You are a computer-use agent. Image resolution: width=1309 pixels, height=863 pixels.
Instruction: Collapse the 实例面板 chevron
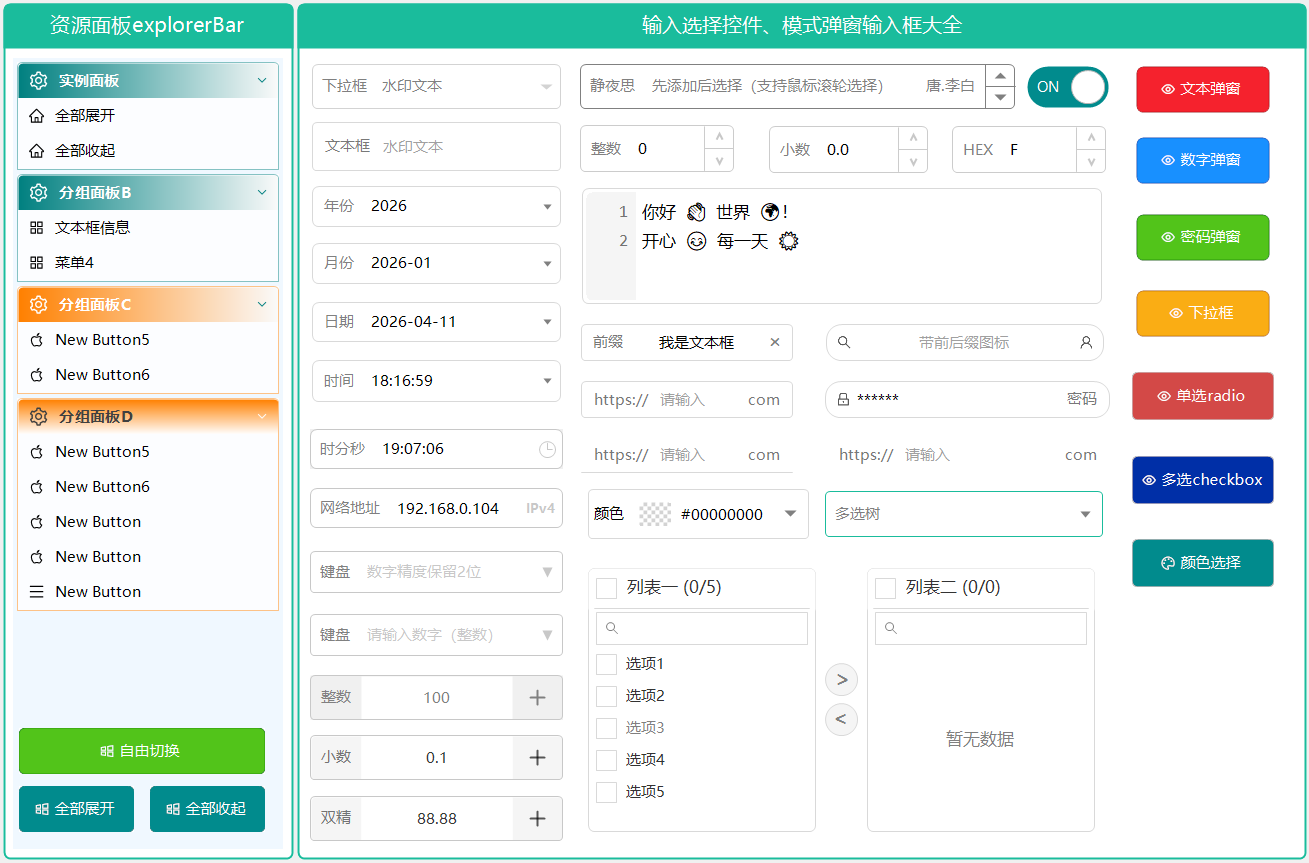click(x=262, y=81)
